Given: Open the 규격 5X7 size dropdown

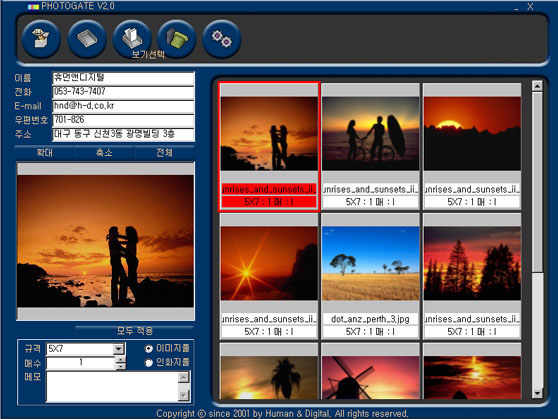Looking at the screenshot, I should [x=119, y=349].
